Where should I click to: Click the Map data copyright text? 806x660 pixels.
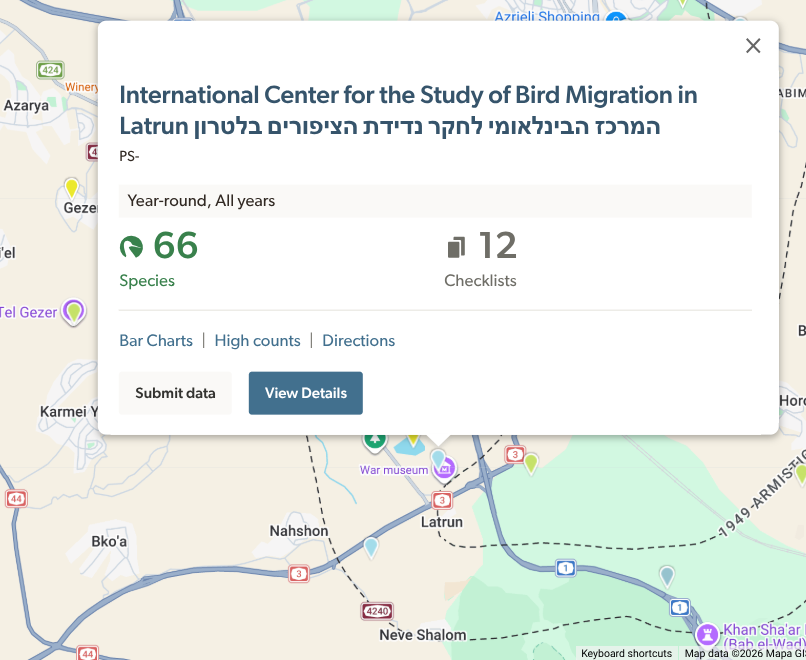point(744,653)
